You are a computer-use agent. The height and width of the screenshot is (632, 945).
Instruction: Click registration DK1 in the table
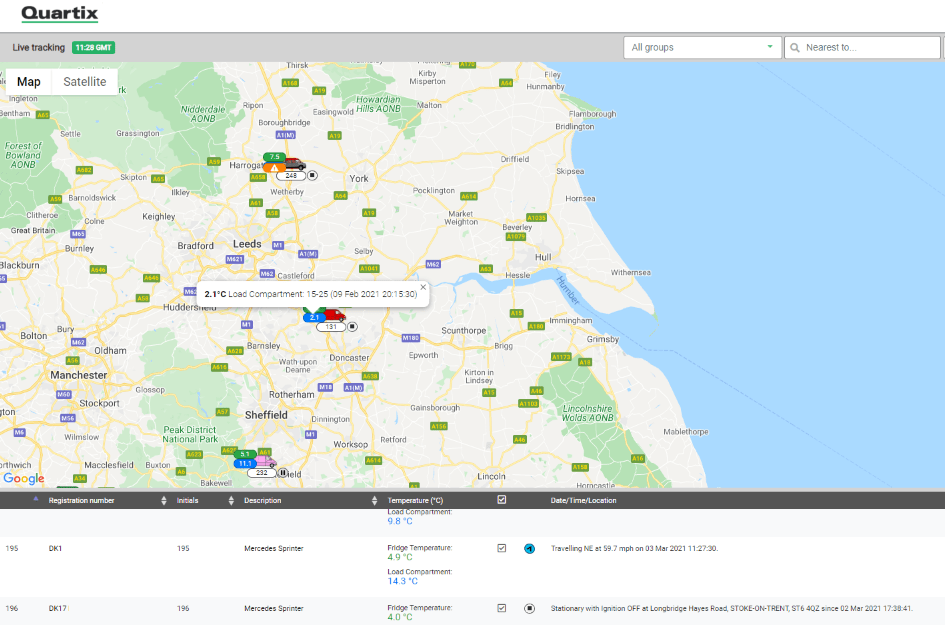[55, 549]
